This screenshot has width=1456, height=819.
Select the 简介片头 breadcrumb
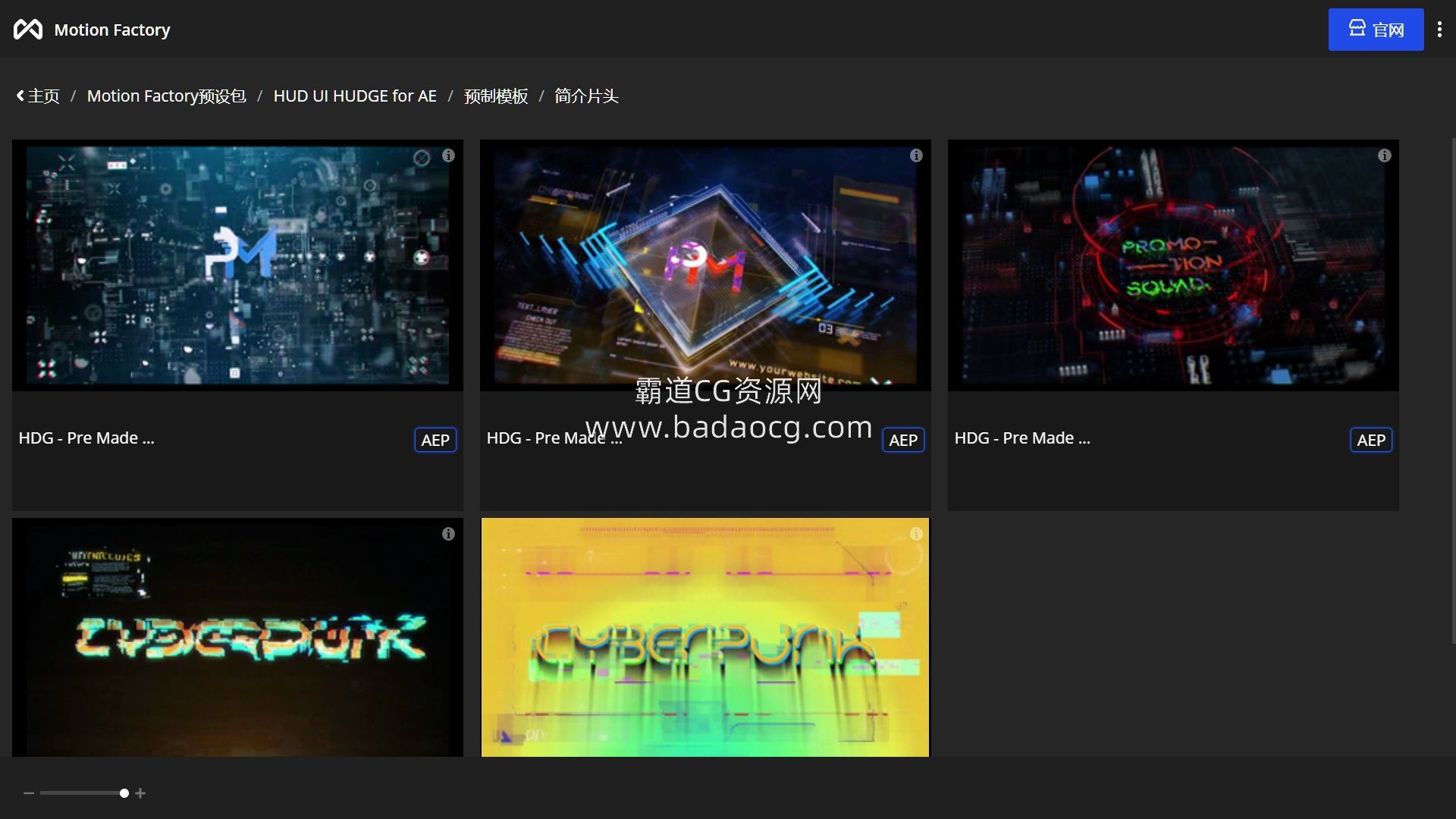[x=586, y=96]
